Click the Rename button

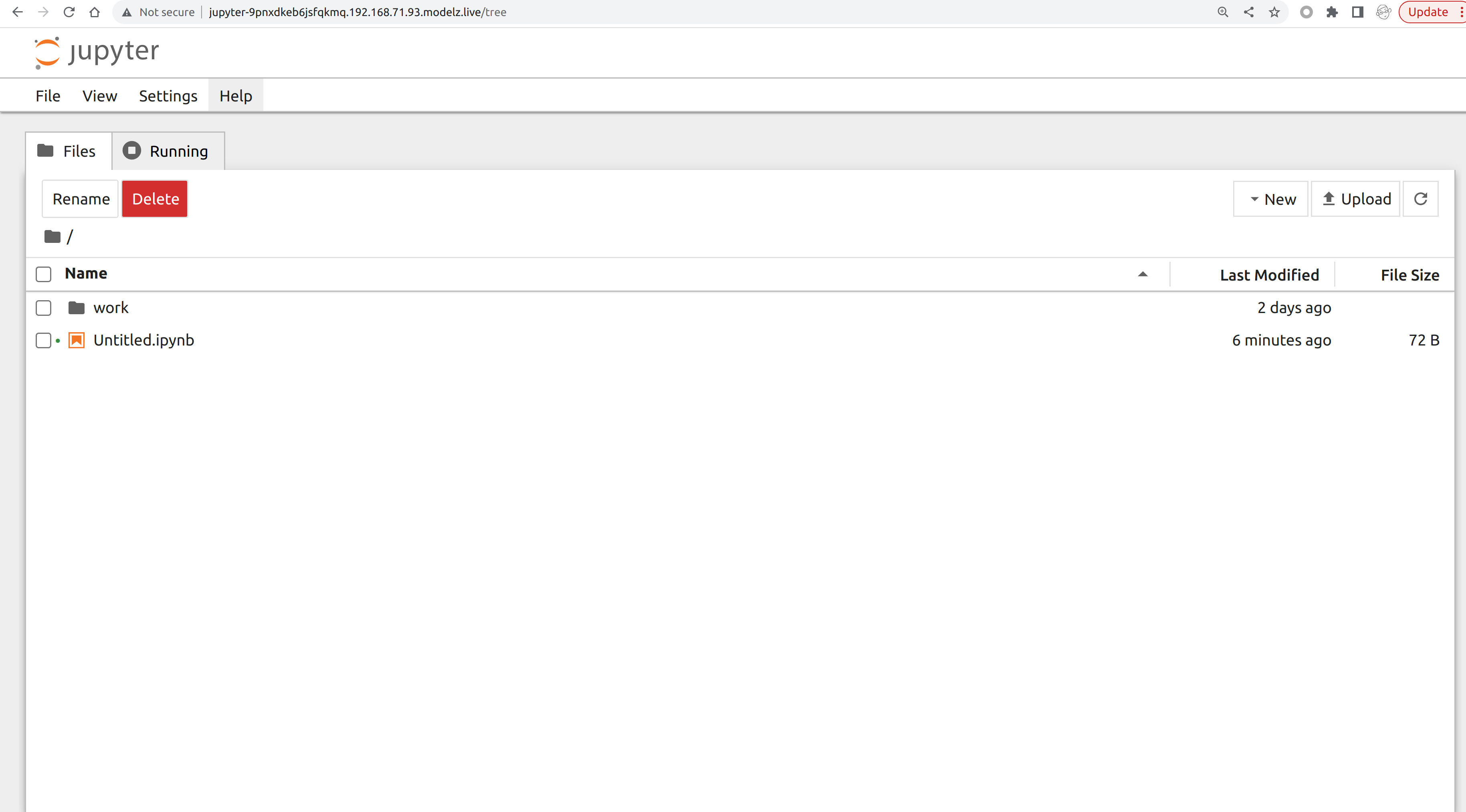81,198
